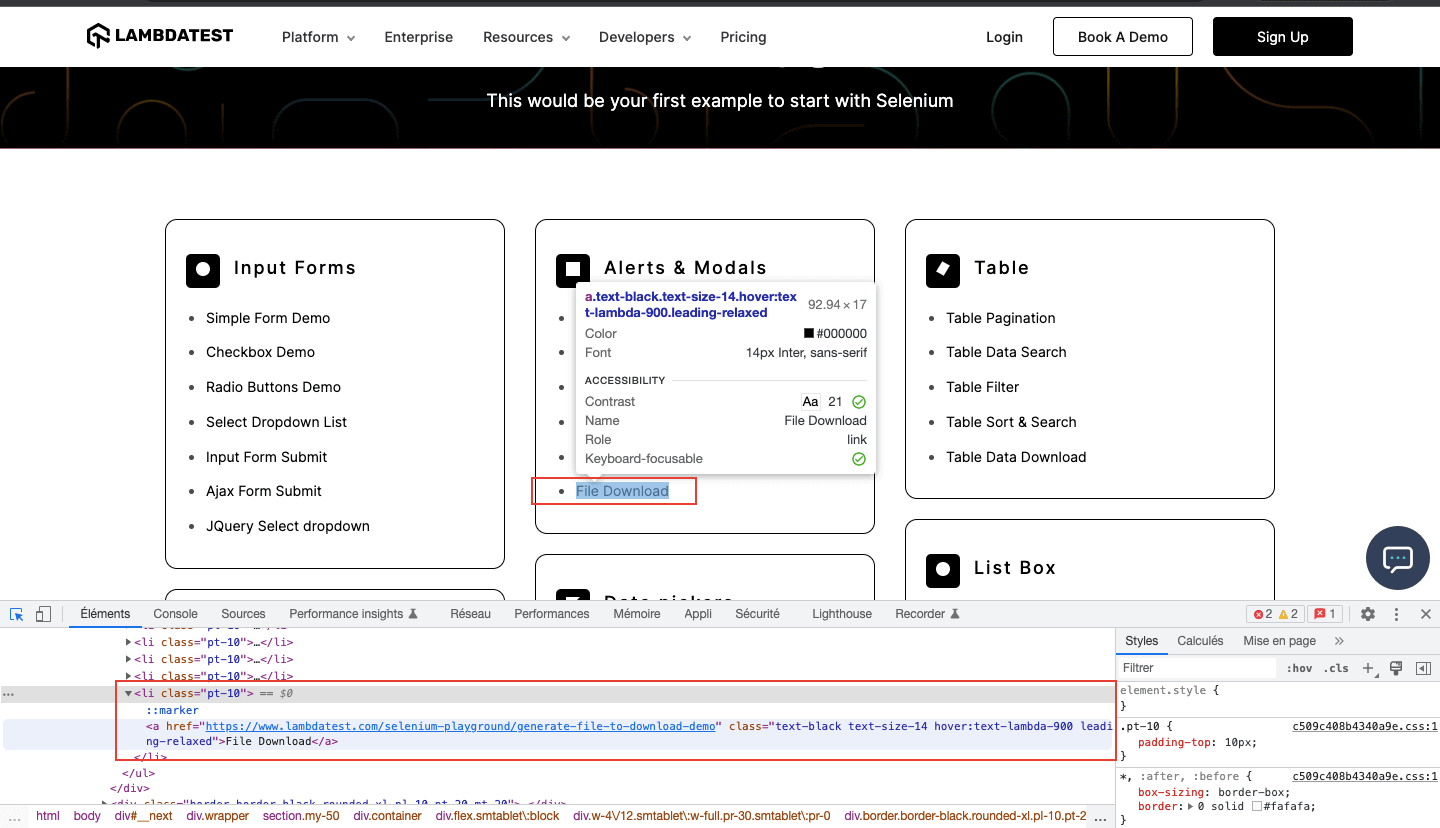Open the Lighthouse tab

pos(841,614)
